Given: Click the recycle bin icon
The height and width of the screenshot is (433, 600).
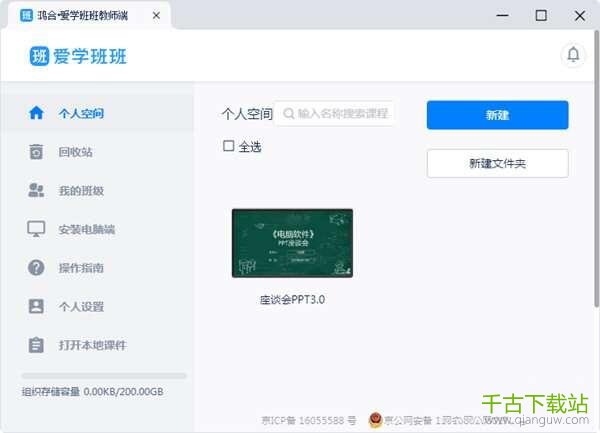Looking at the screenshot, I should click(x=36, y=151).
